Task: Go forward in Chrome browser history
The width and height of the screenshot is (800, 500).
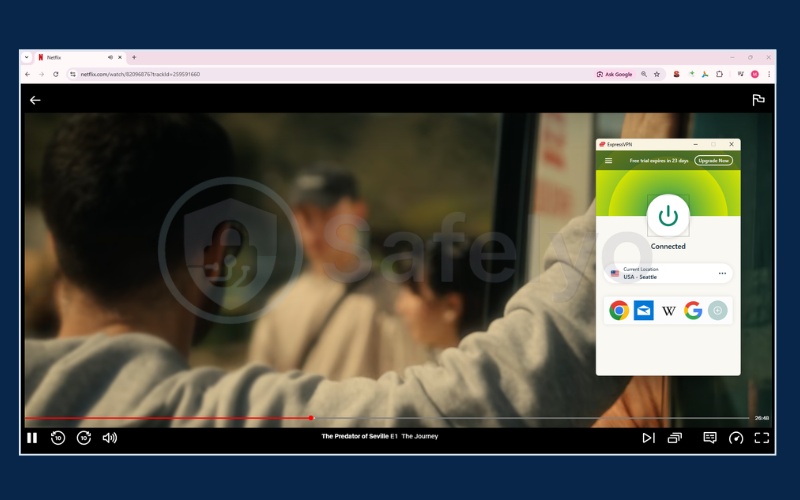Action: coord(41,74)
